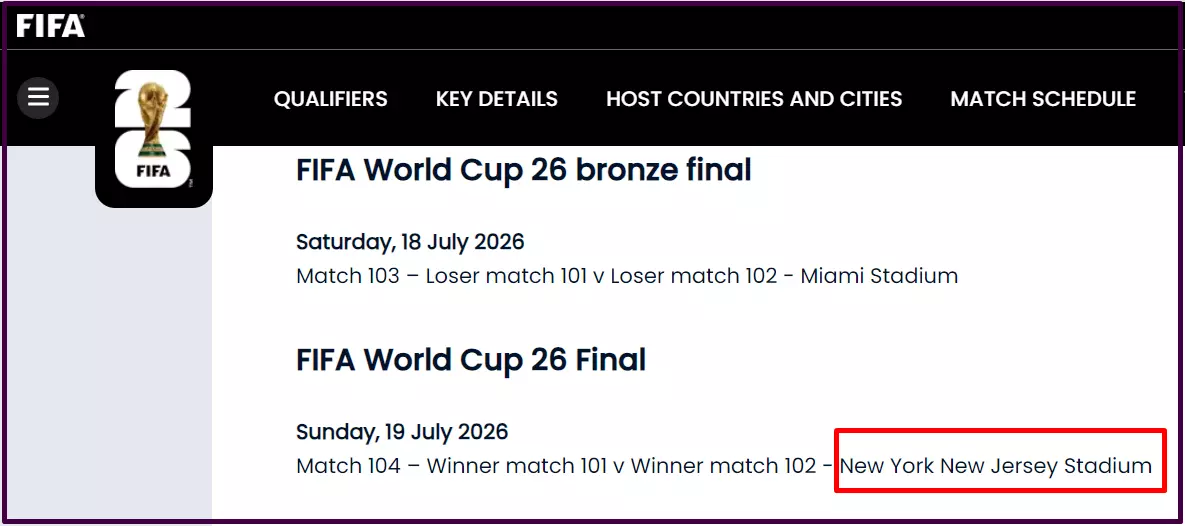This screenshot has width=1185, height=526.
Task: Click the Match 104 text
Action: pyautogui.click(x=348, y=466)
